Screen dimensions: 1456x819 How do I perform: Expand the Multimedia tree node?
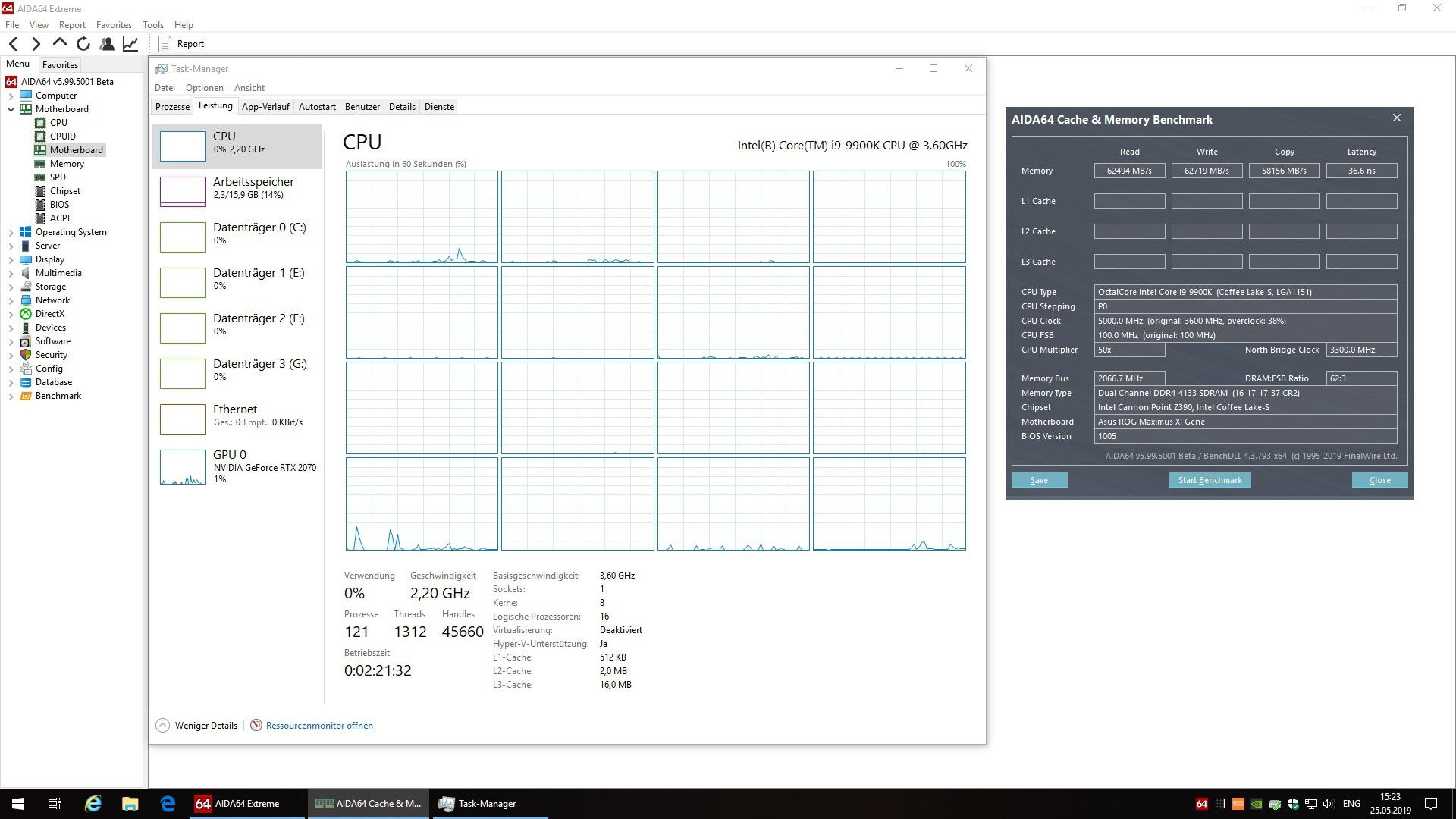tap(11, 273)
